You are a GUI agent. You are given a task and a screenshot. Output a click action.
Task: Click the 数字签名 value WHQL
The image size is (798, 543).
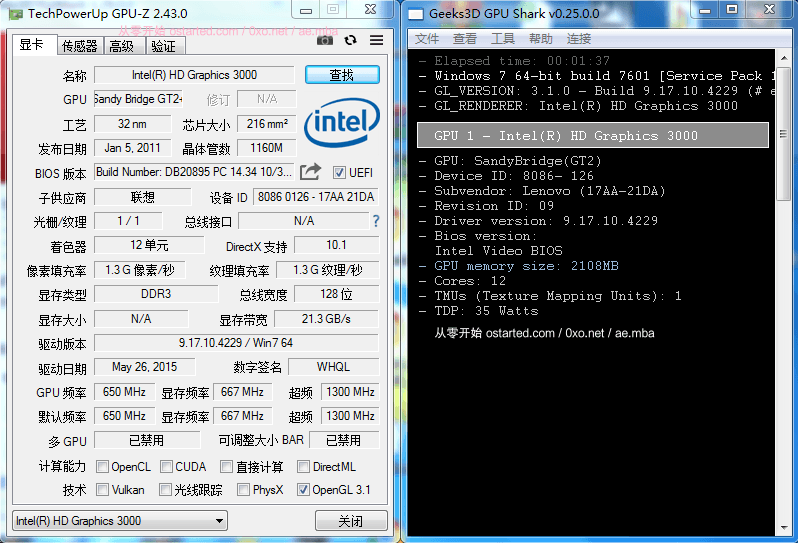[x=333, y=367]
